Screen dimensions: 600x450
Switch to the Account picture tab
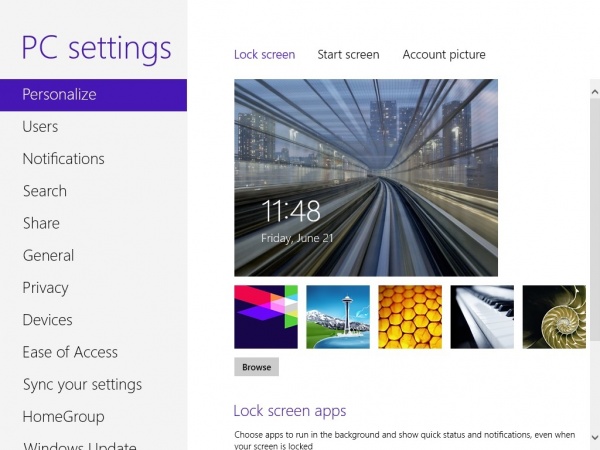444,55
